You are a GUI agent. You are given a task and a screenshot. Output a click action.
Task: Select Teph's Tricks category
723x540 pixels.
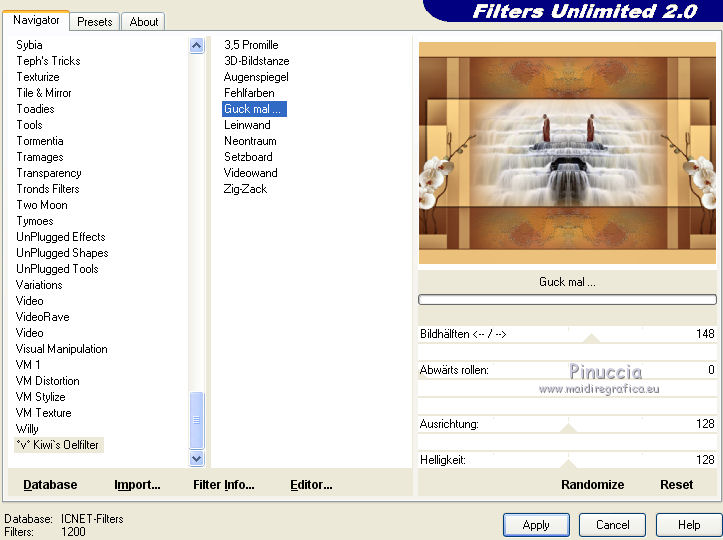tap(48, 61)
